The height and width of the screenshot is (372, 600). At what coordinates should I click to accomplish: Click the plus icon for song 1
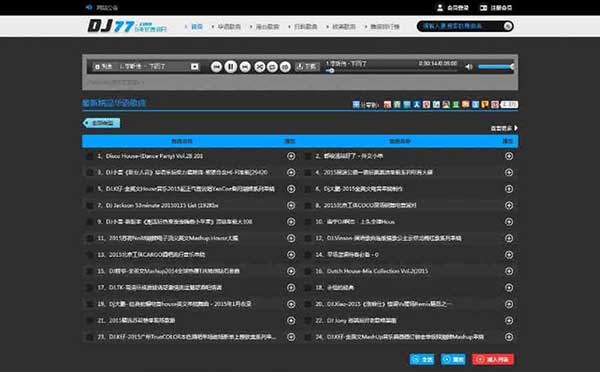coord(291,156)
